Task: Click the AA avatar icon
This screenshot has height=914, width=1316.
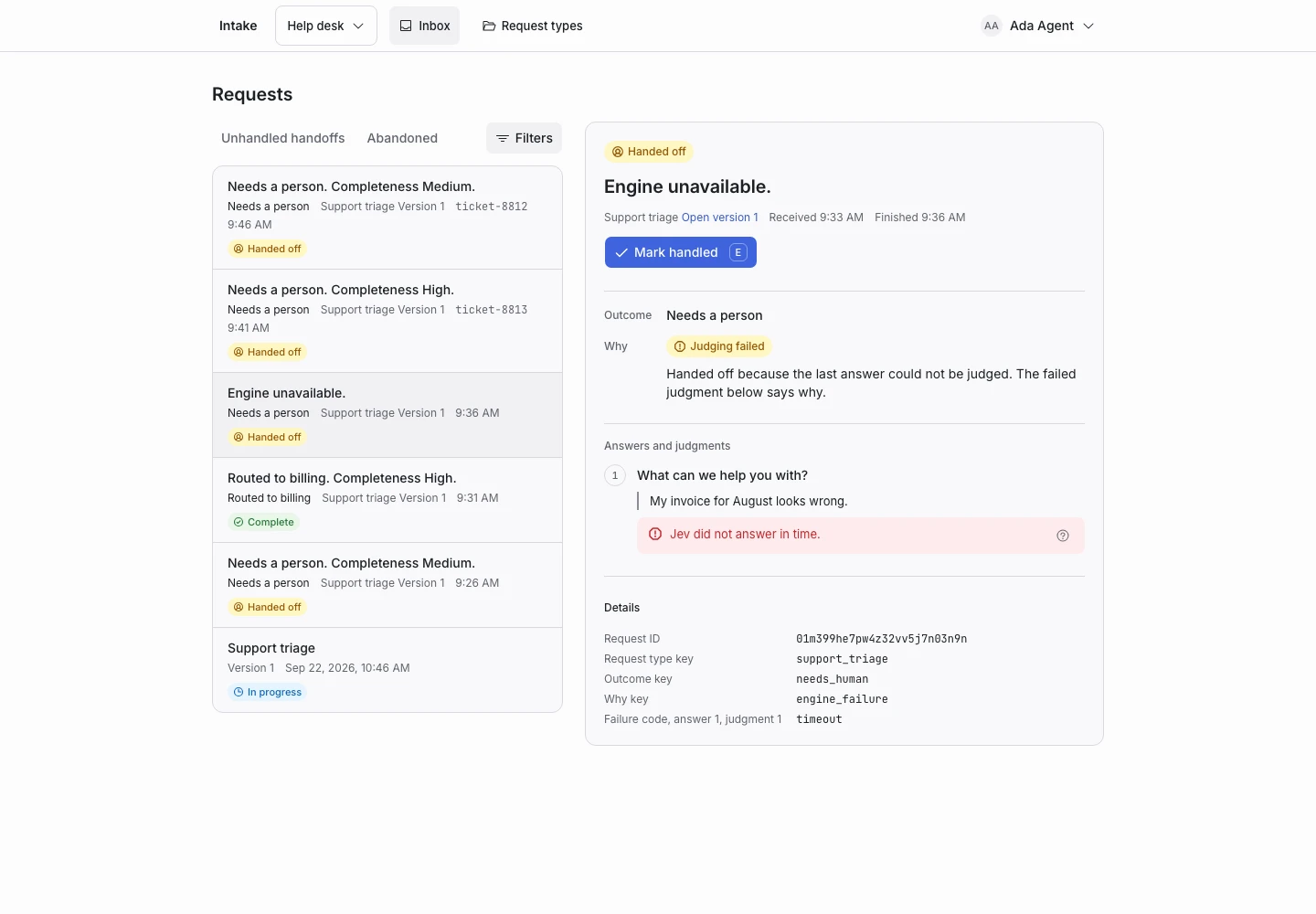Action: tap(991, 26)
